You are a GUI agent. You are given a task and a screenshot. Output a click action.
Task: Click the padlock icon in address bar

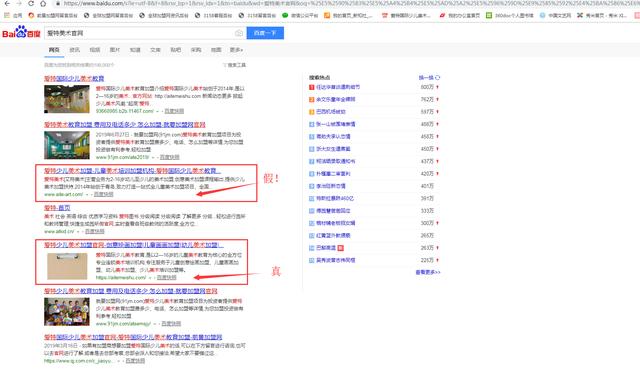[x=58, y=3]
